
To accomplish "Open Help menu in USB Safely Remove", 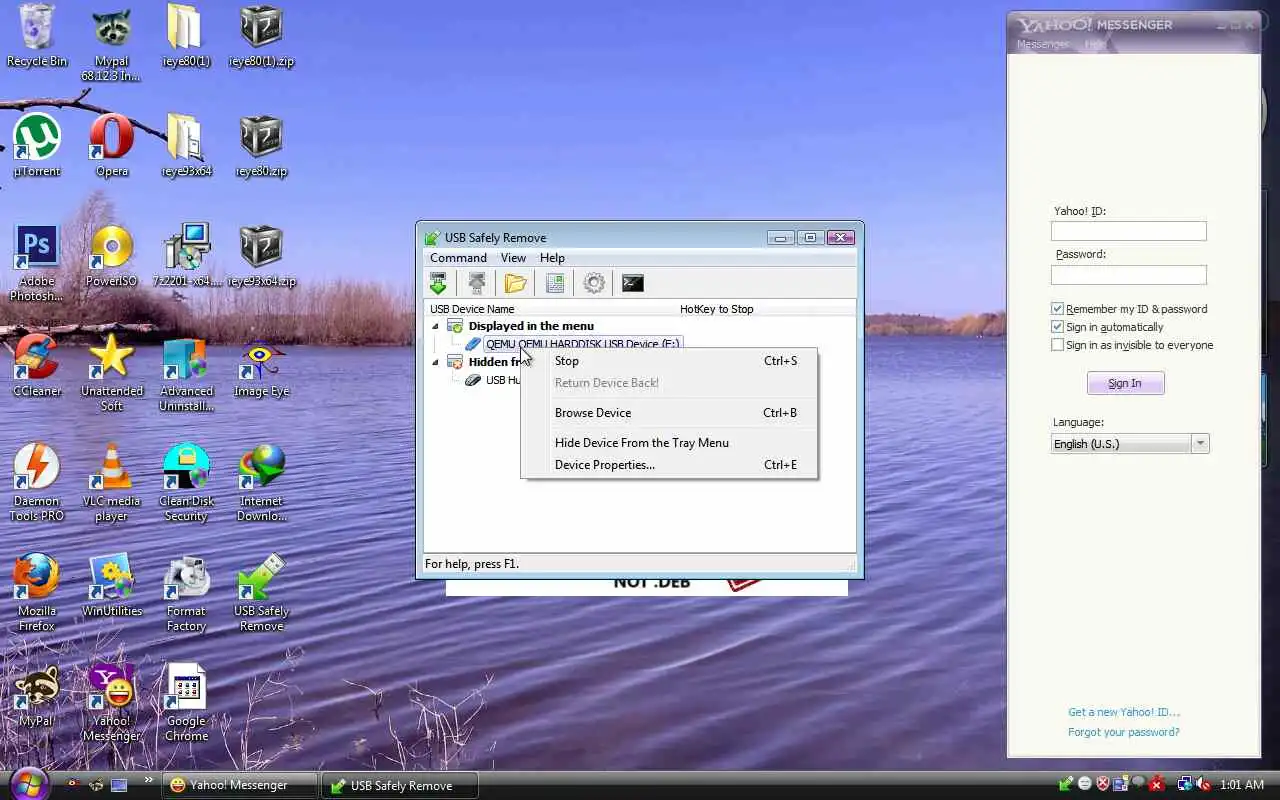I will click(552, 258).
